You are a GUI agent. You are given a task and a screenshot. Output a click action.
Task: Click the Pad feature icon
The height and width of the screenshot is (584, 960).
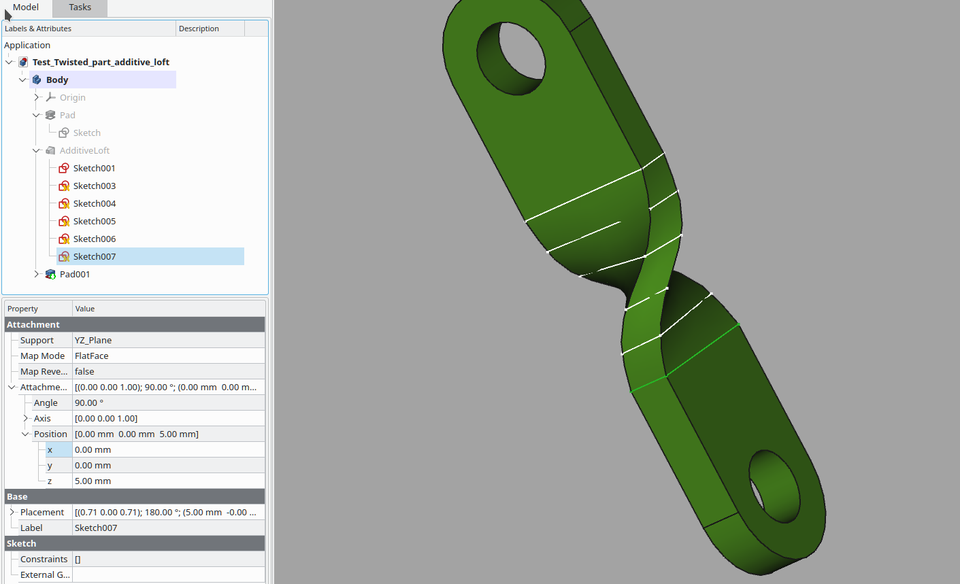[x=51, y=115]
